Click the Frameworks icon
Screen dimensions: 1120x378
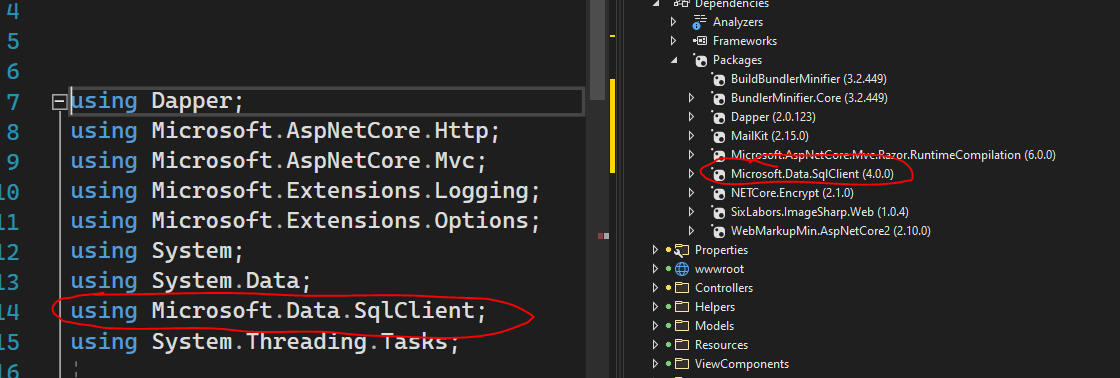pyautogui.click(x=701, y=41)
